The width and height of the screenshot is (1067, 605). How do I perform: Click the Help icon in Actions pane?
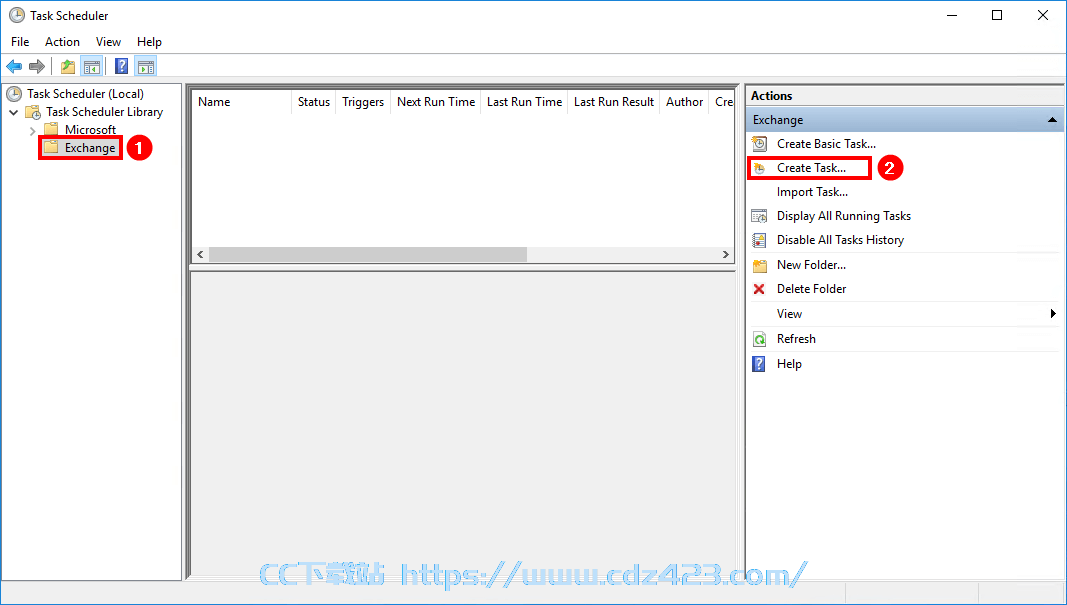(759, 364)
